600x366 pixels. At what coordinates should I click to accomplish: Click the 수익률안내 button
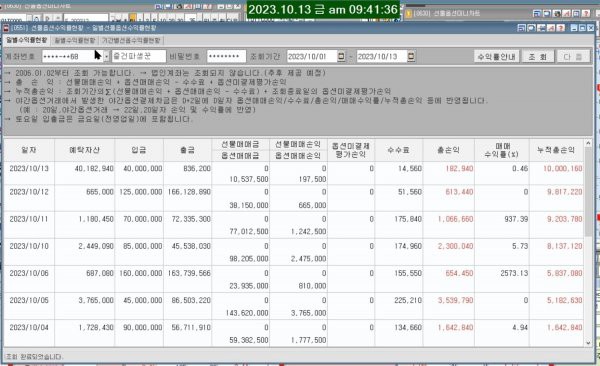click(496, 57)
